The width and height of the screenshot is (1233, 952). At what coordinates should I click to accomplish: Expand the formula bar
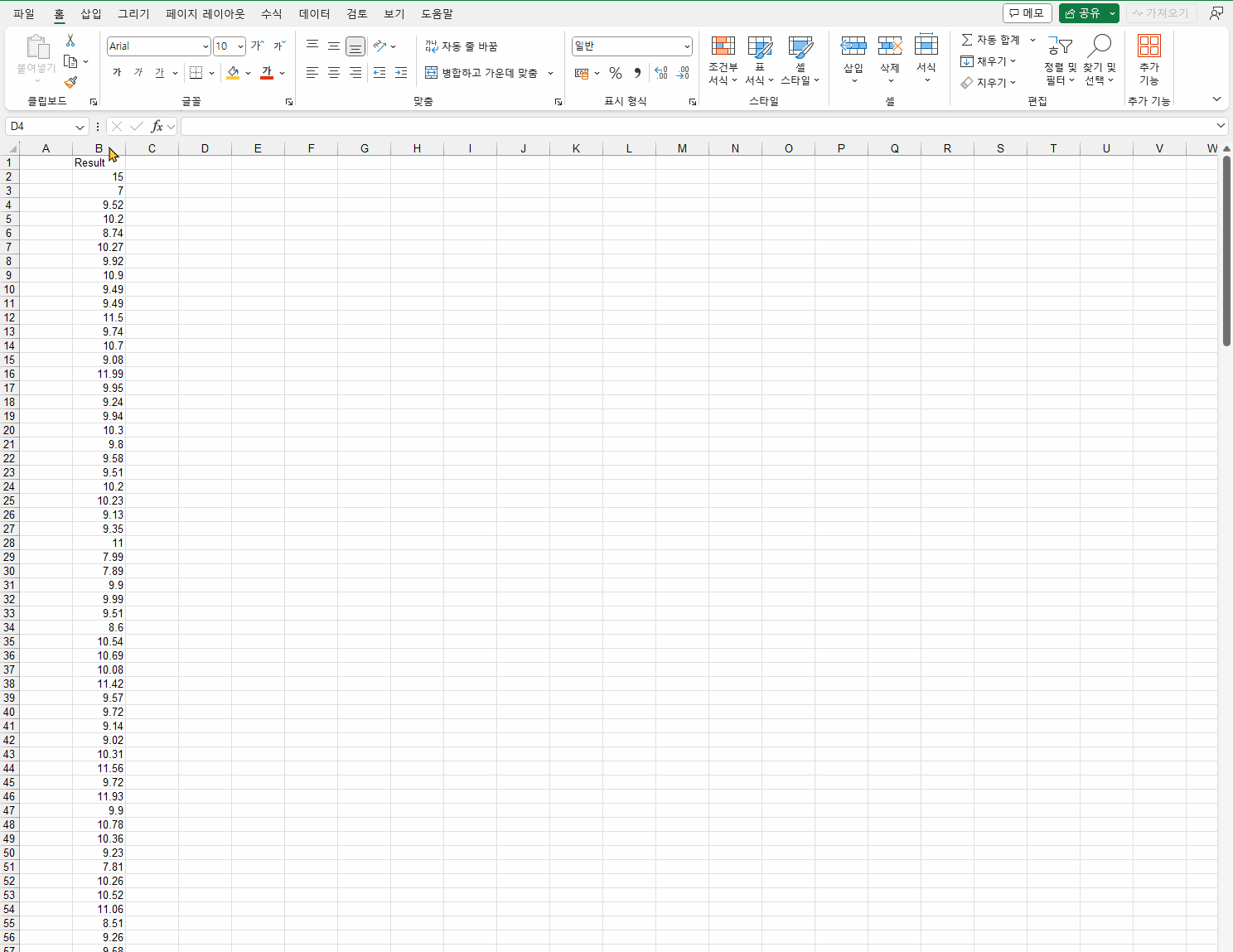[x=1221, y=126]
